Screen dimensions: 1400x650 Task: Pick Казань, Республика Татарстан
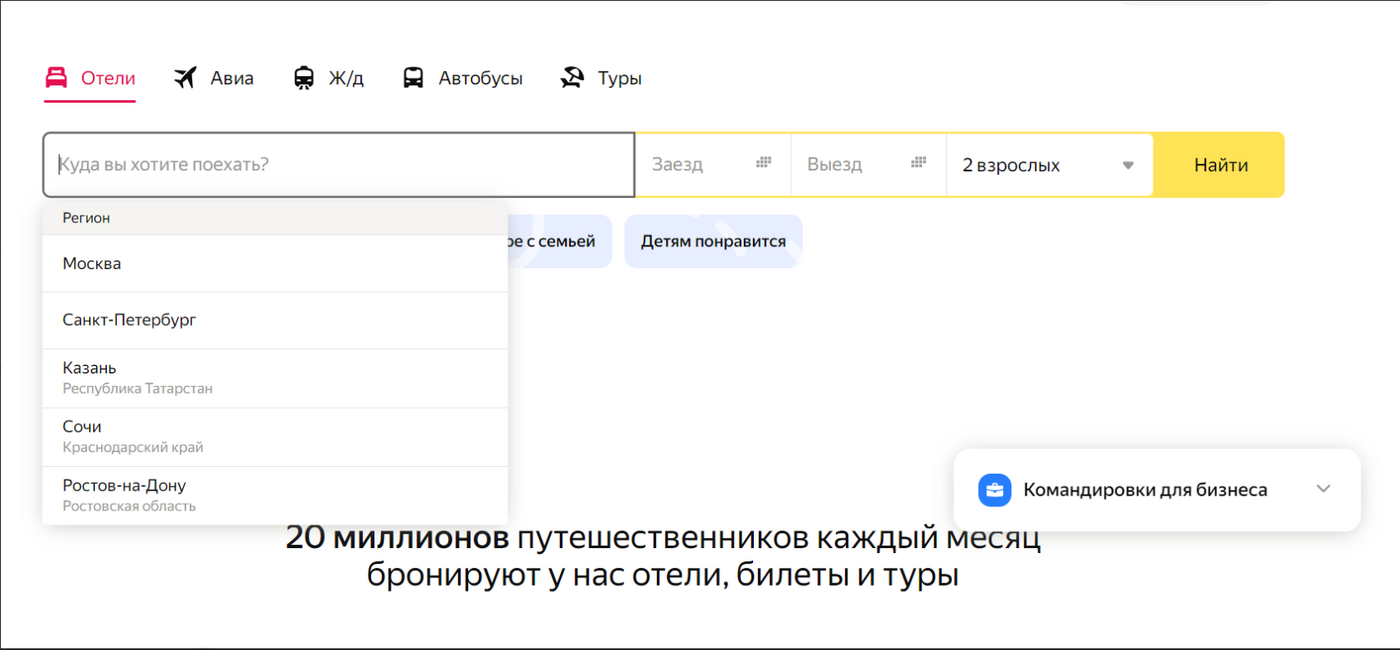coord(275,378)
